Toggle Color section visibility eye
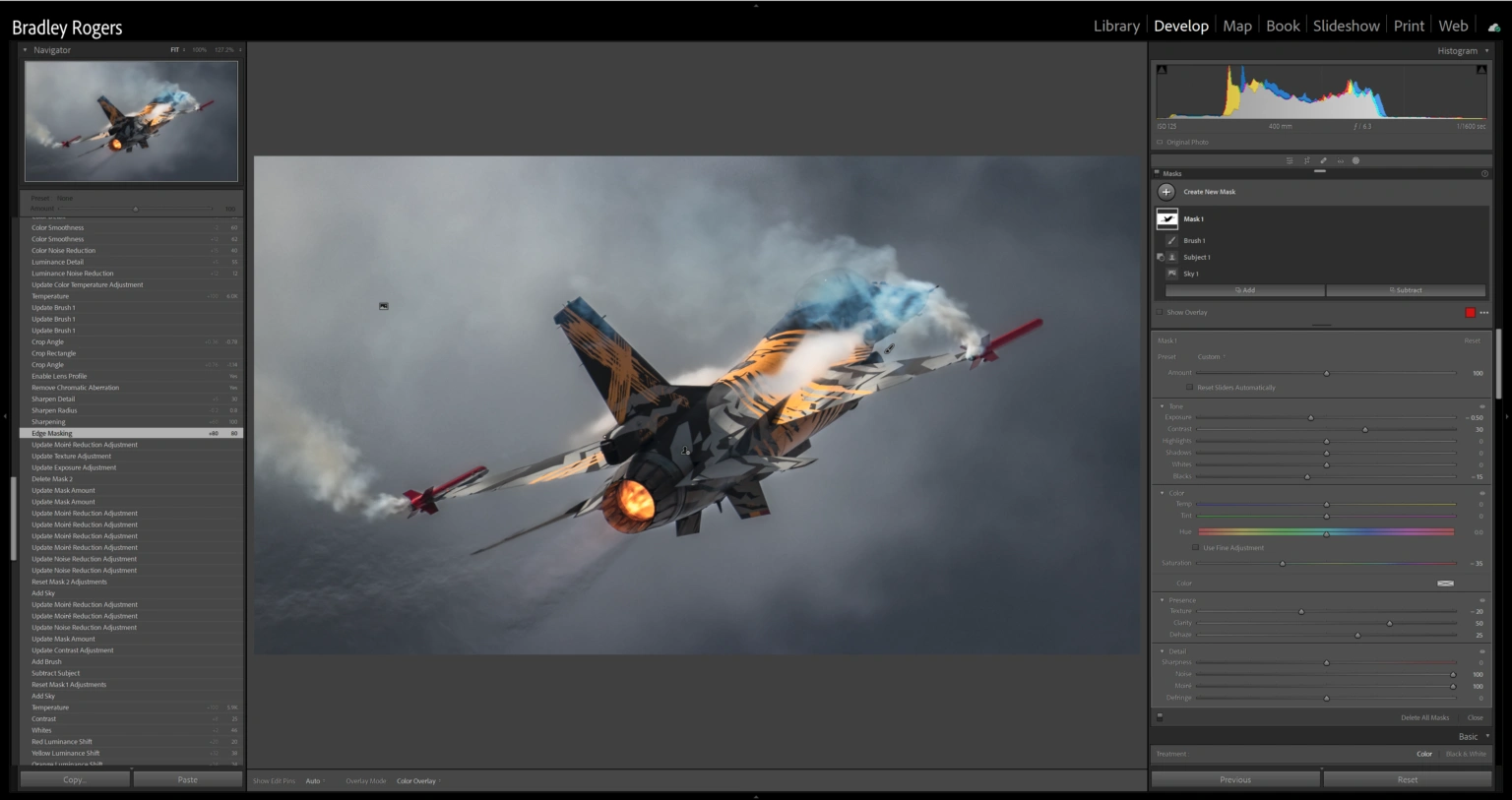 (1481, 493)
